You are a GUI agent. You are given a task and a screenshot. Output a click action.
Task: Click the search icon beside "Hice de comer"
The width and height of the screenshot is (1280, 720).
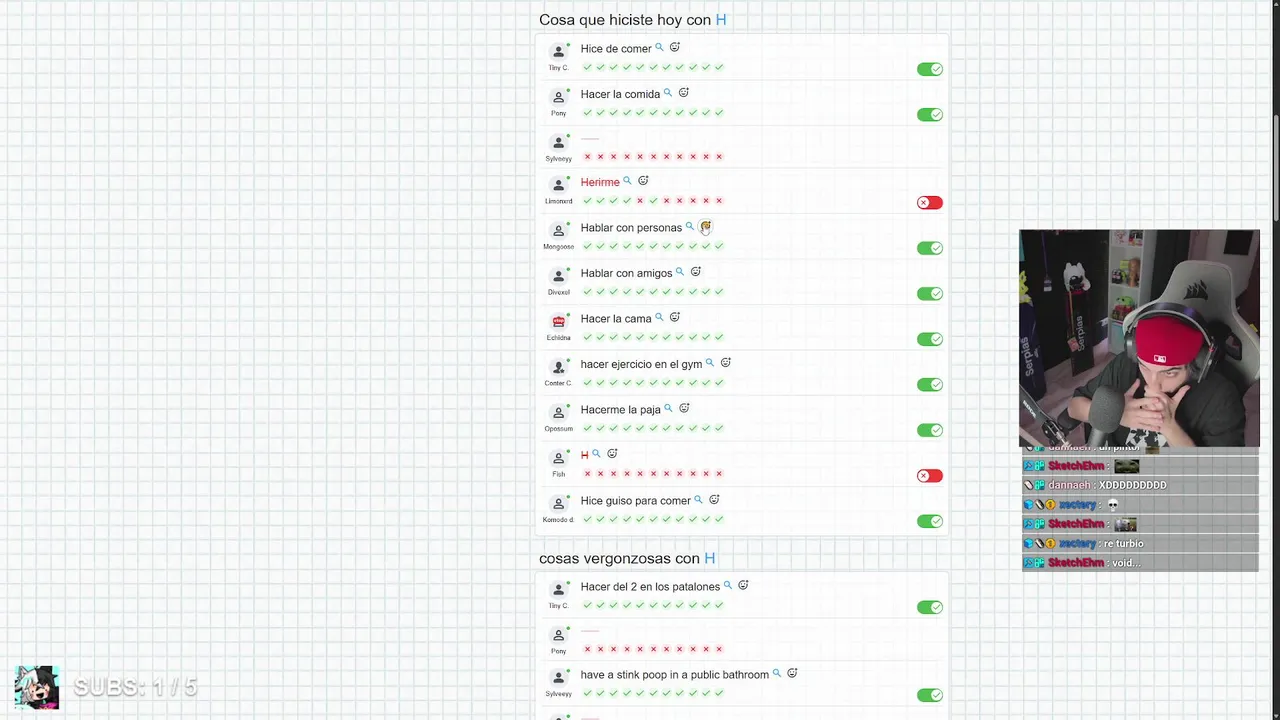point(659,48)
